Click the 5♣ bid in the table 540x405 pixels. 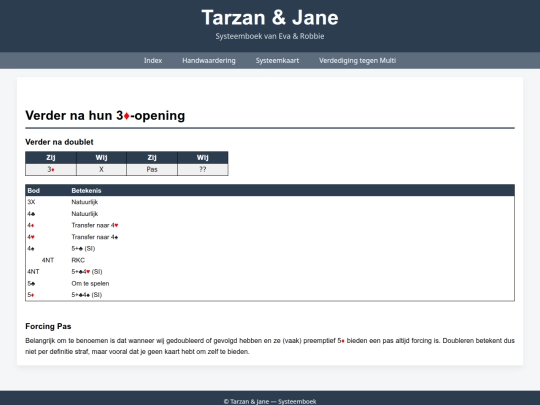pyautogui.click(x=31, y=283)
